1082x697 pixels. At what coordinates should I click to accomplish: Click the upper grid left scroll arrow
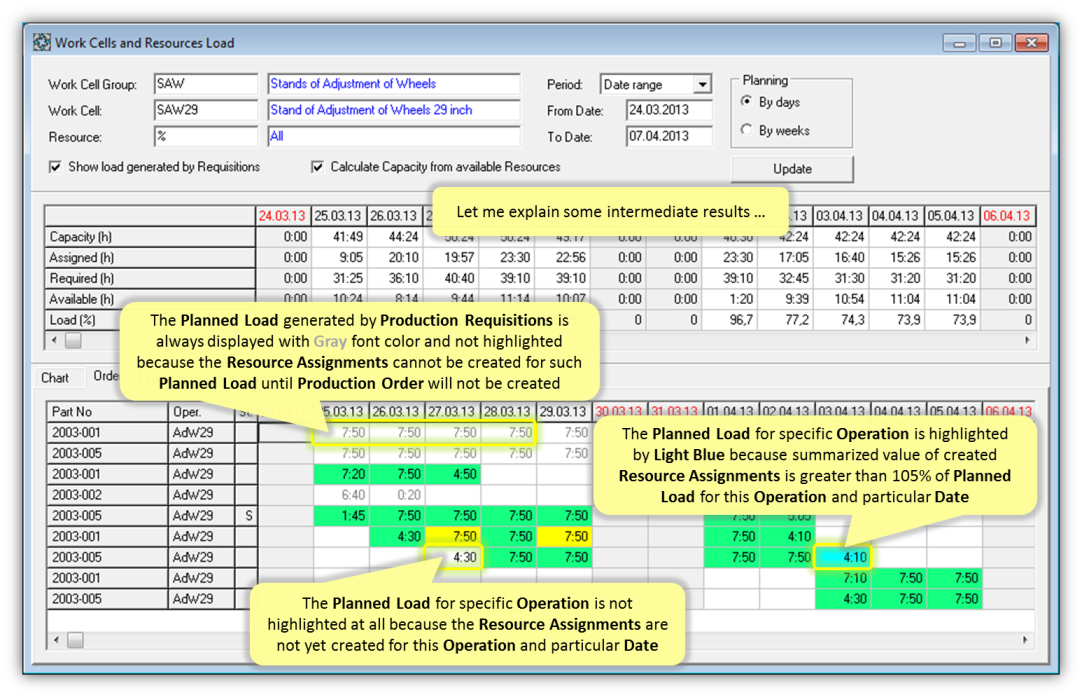55,340
